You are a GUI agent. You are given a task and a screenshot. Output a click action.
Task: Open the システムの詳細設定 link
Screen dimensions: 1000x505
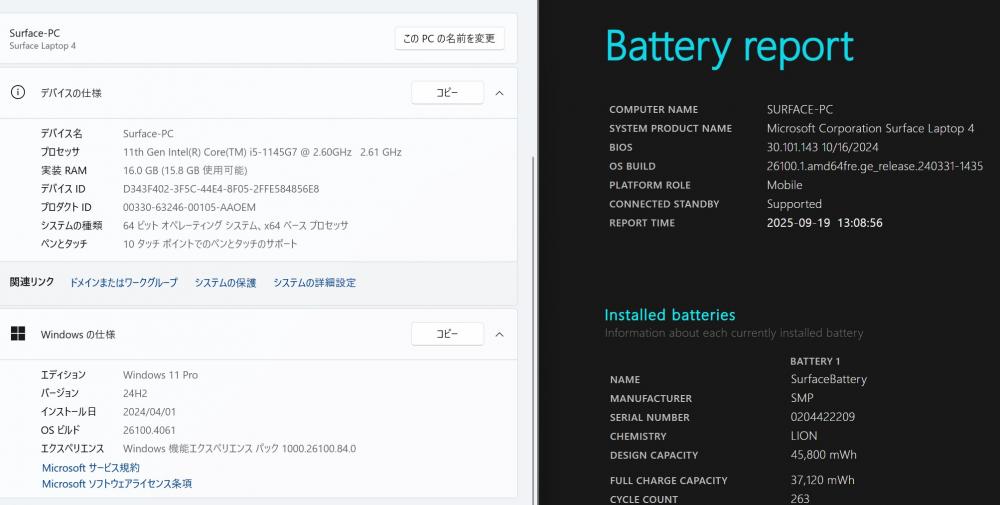point(314,283)
